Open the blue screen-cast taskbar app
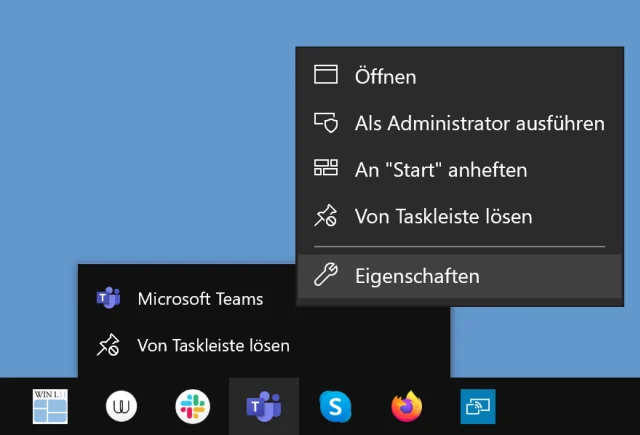The image size is (640, 435). (x=478, y=406)
